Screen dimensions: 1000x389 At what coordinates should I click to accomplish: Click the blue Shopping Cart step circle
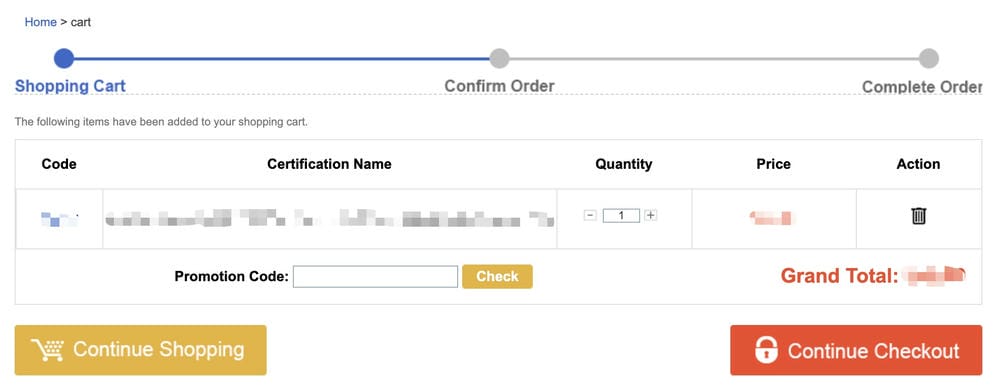pyautogui.click(x=64, y=59)
